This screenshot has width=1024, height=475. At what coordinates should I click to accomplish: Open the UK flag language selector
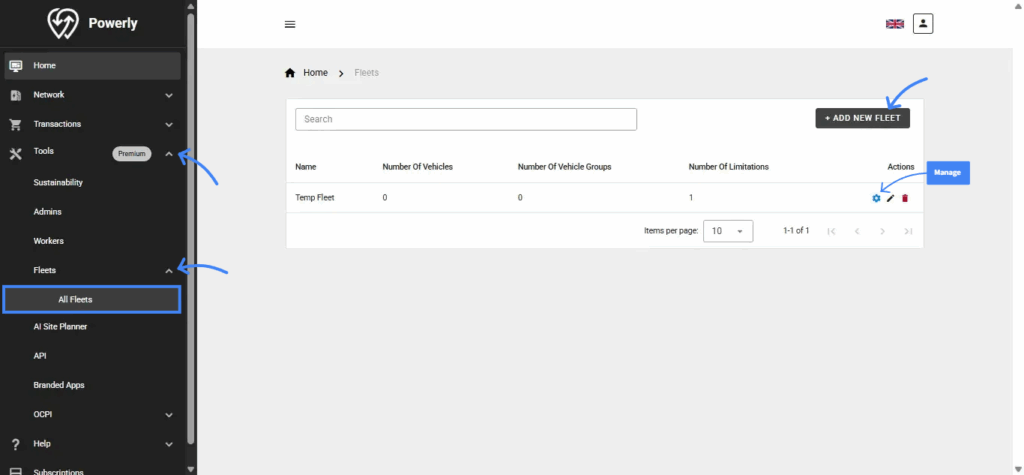894,24
